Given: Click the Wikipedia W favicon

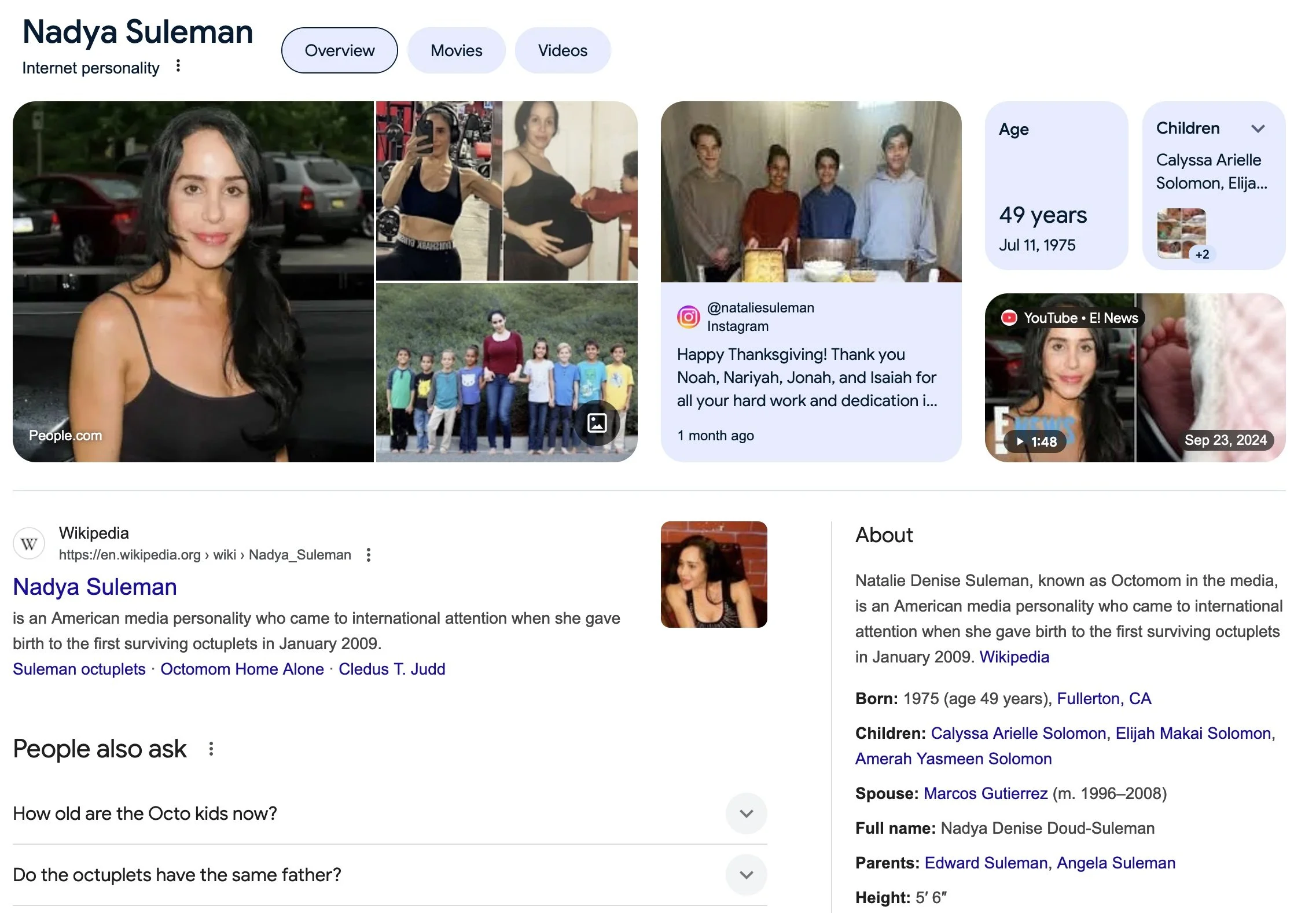Looking at the screenshot, I should [29, 544].
